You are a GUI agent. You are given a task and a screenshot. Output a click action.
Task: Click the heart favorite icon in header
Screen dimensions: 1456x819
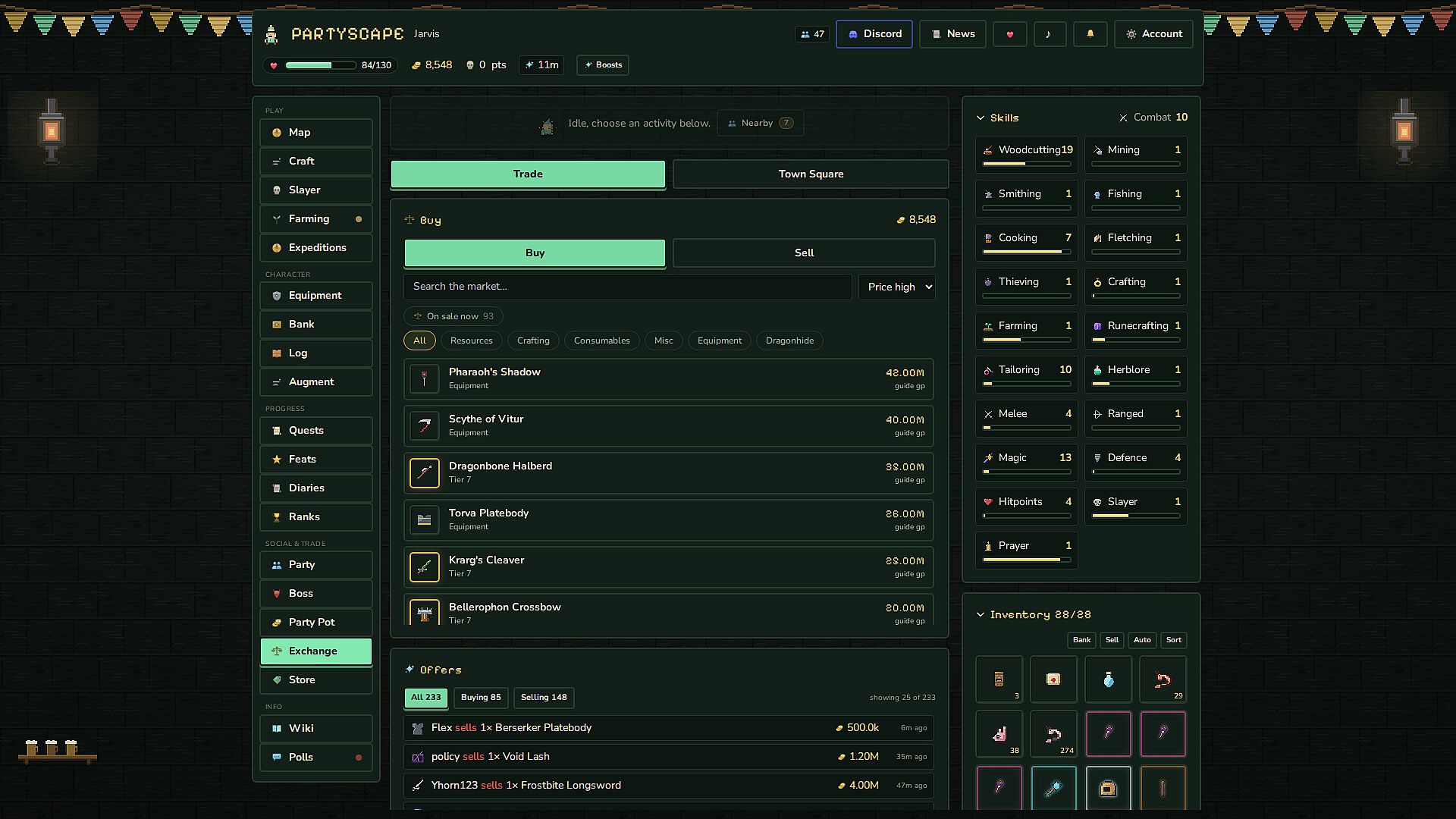(x=1009, y=34)
